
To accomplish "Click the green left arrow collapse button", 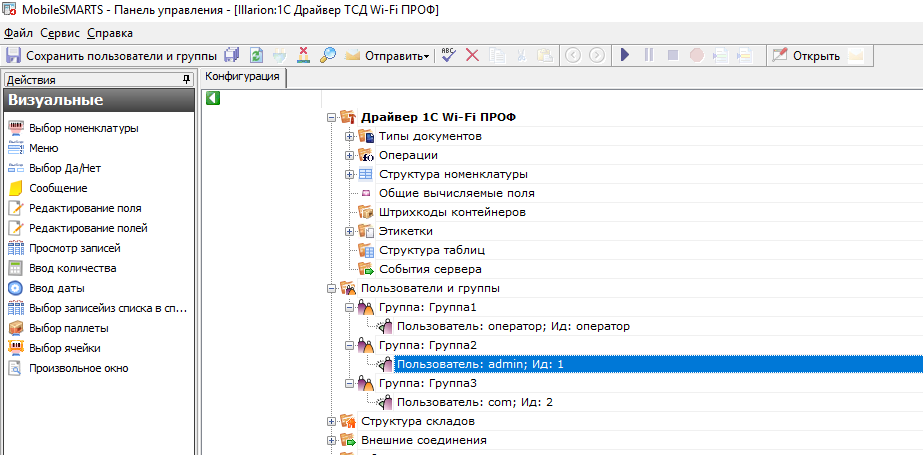I will tap(213, 99).
